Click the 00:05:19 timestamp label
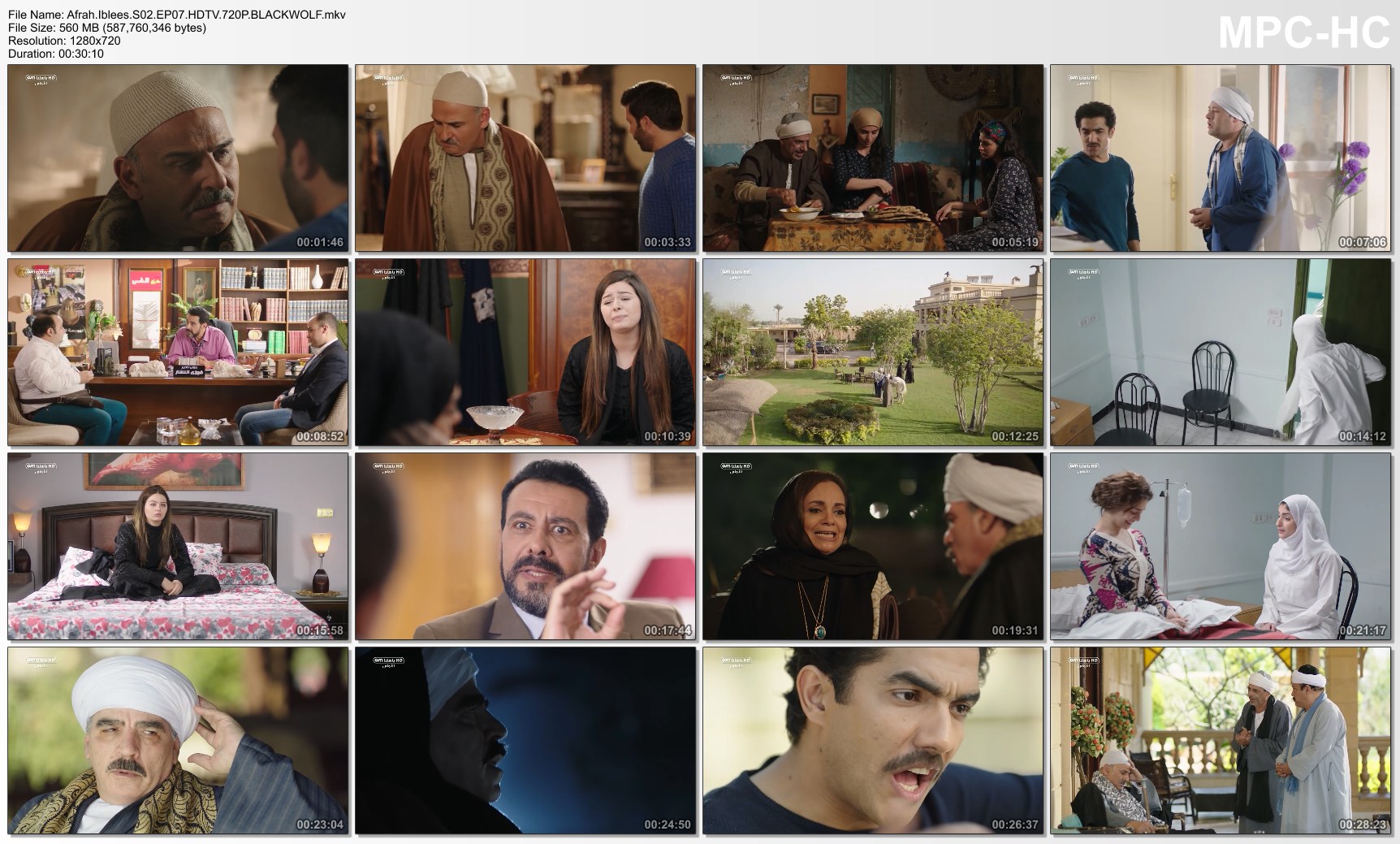1400x844 pixels. pyautogui.click(x=1015, y=242)
